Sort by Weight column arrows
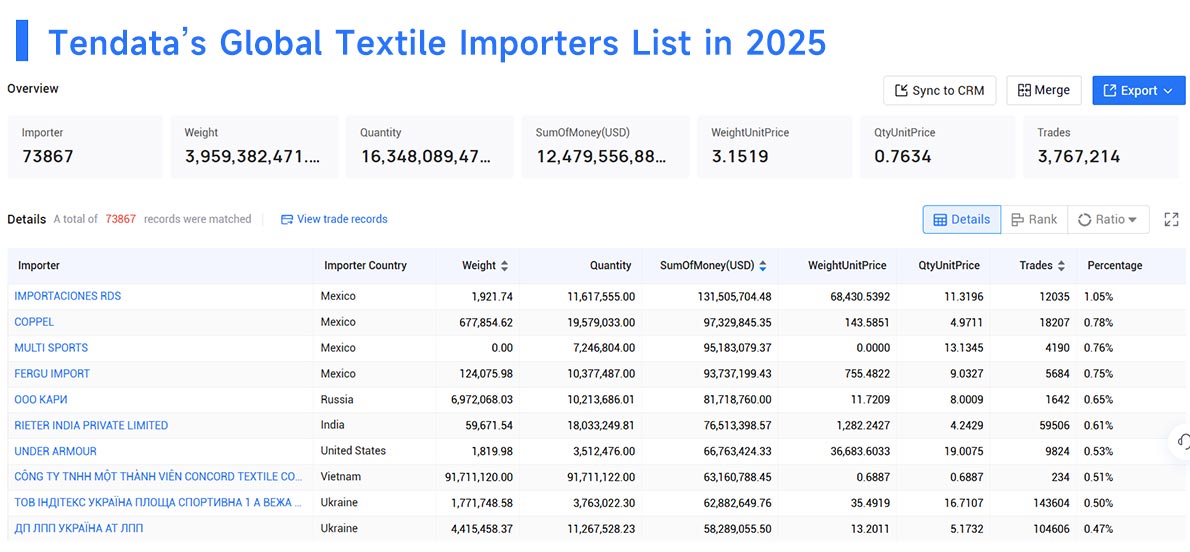The width and height of the screenshot is (1190, 552). [x=505, y=266]
